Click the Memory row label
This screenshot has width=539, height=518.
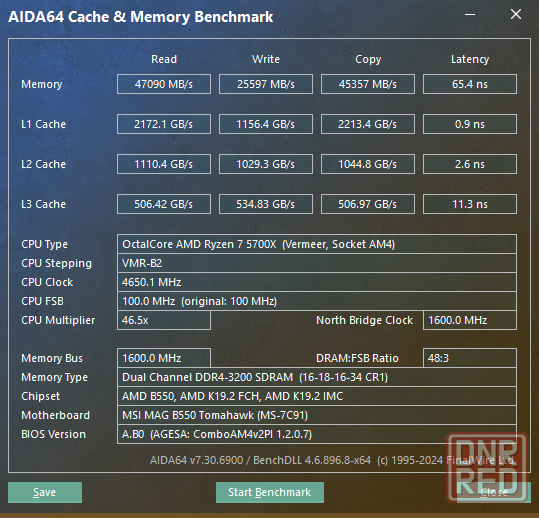click(x=42, y=84)
